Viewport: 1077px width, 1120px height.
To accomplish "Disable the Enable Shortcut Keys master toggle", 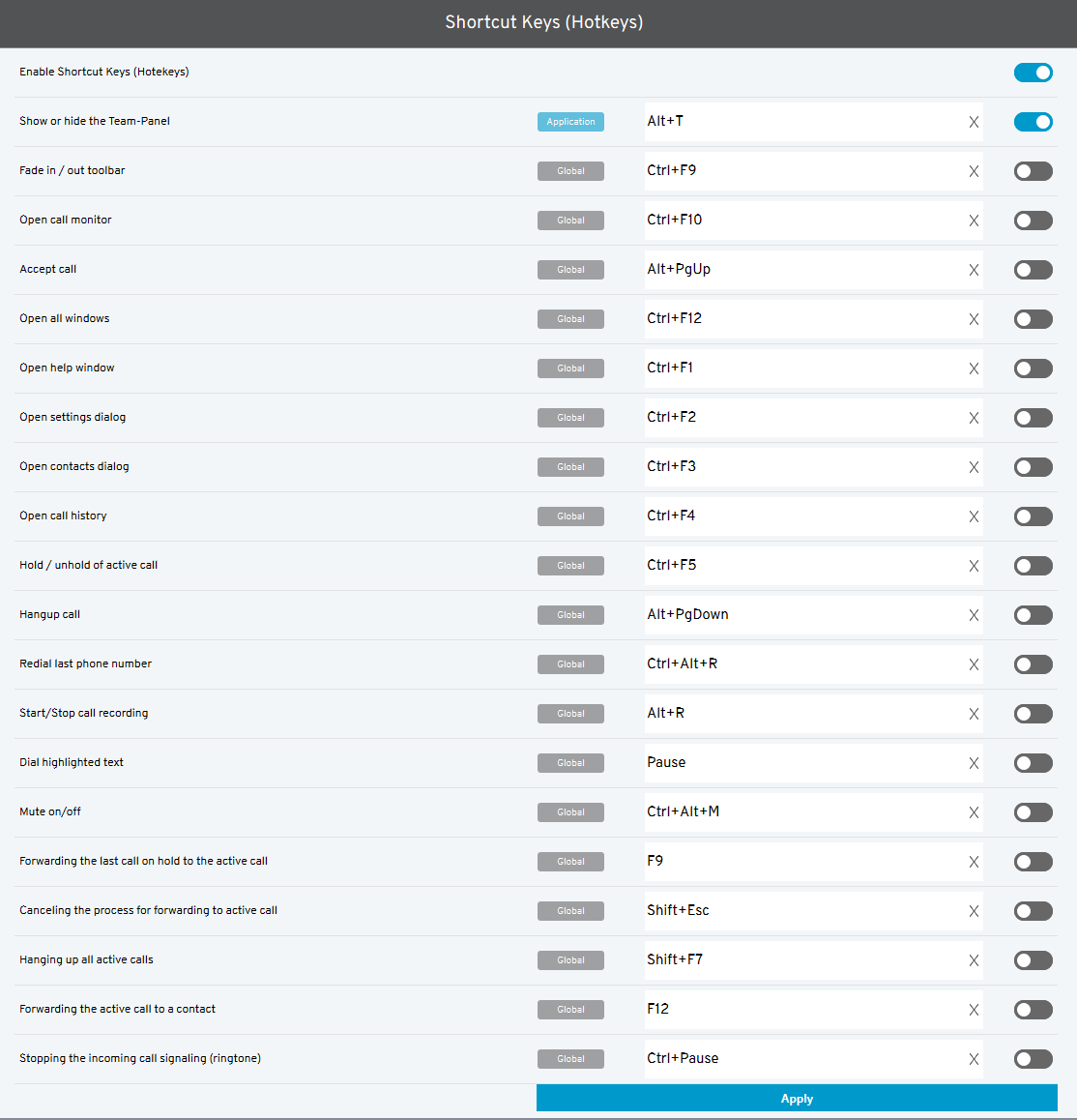I will pyautogui.click(x=1033, y=73).
